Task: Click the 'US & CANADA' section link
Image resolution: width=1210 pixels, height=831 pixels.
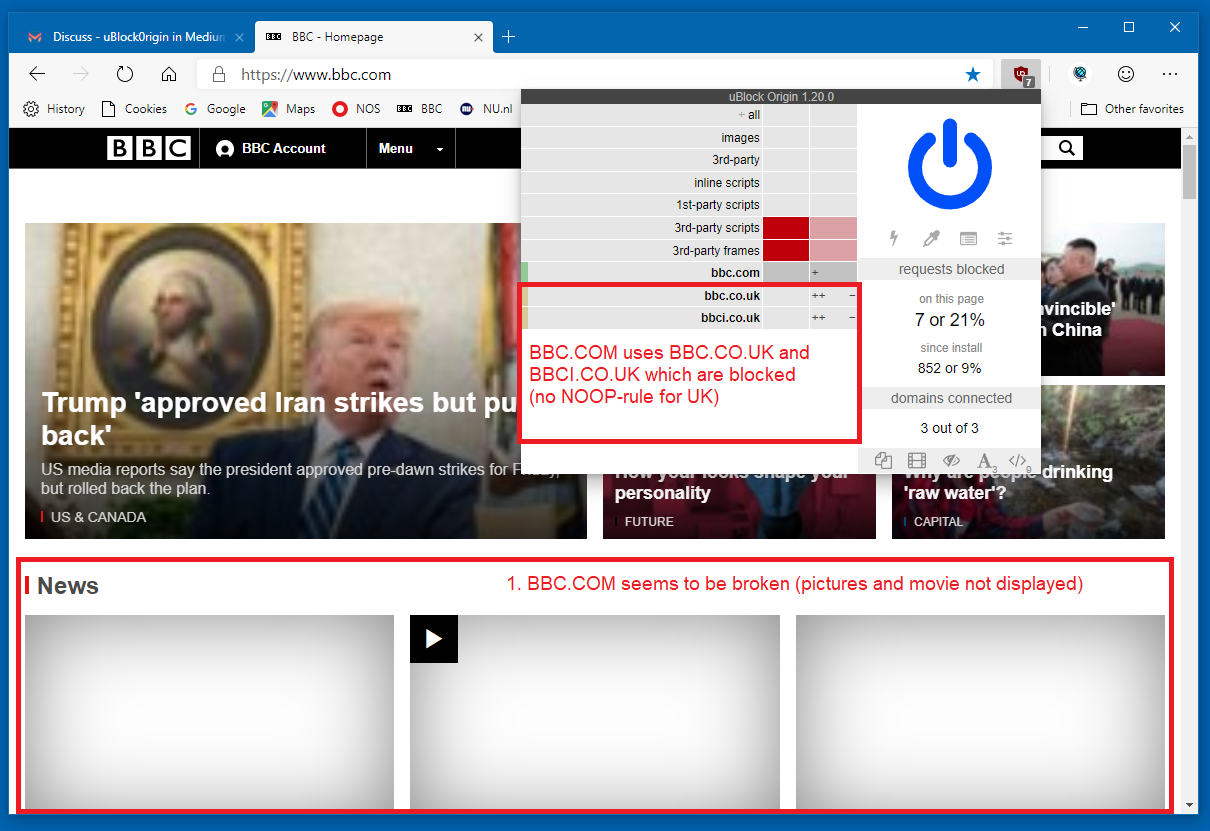Action: coord(98,517)
